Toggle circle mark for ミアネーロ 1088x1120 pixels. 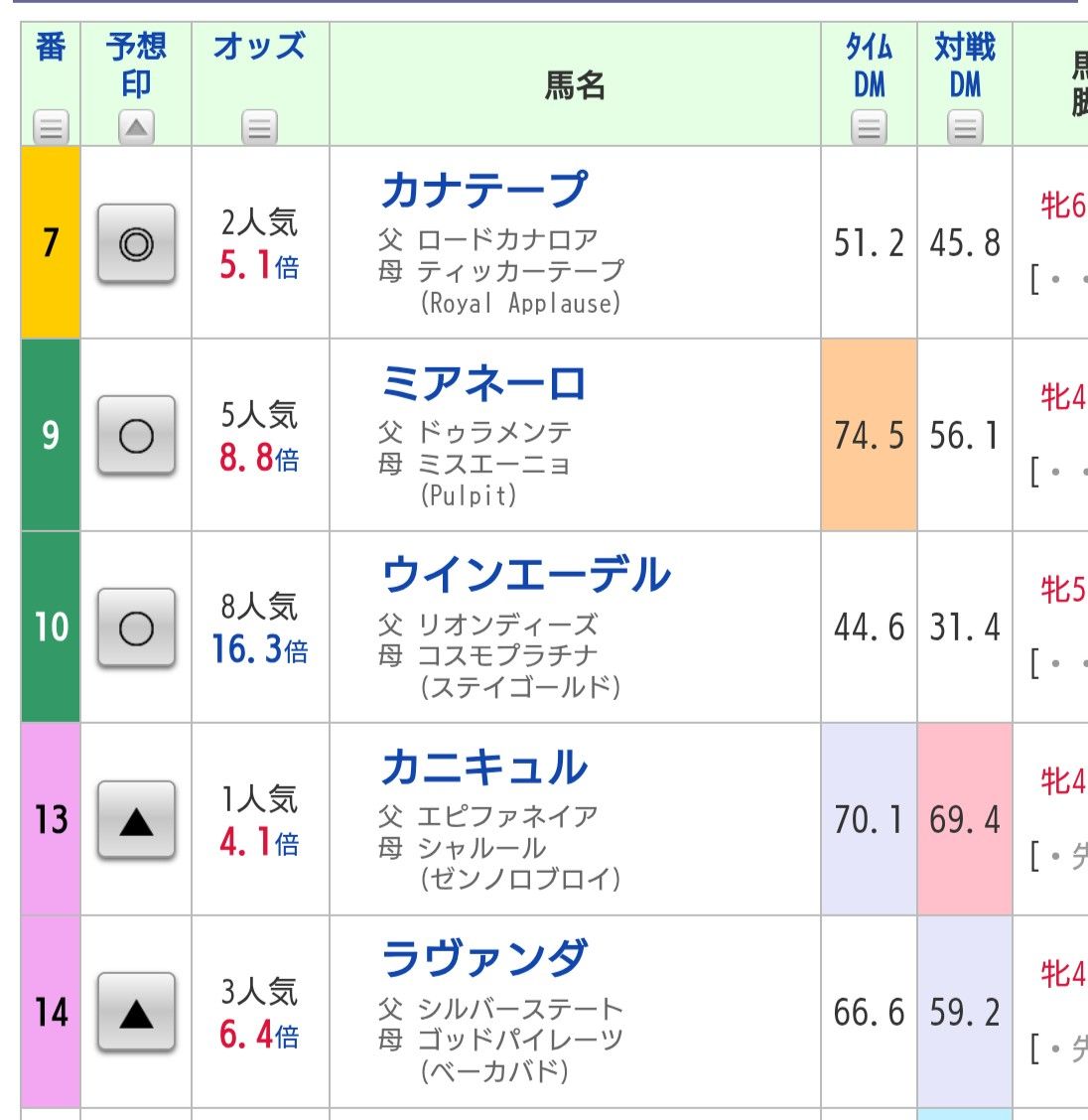pos(136,436)
